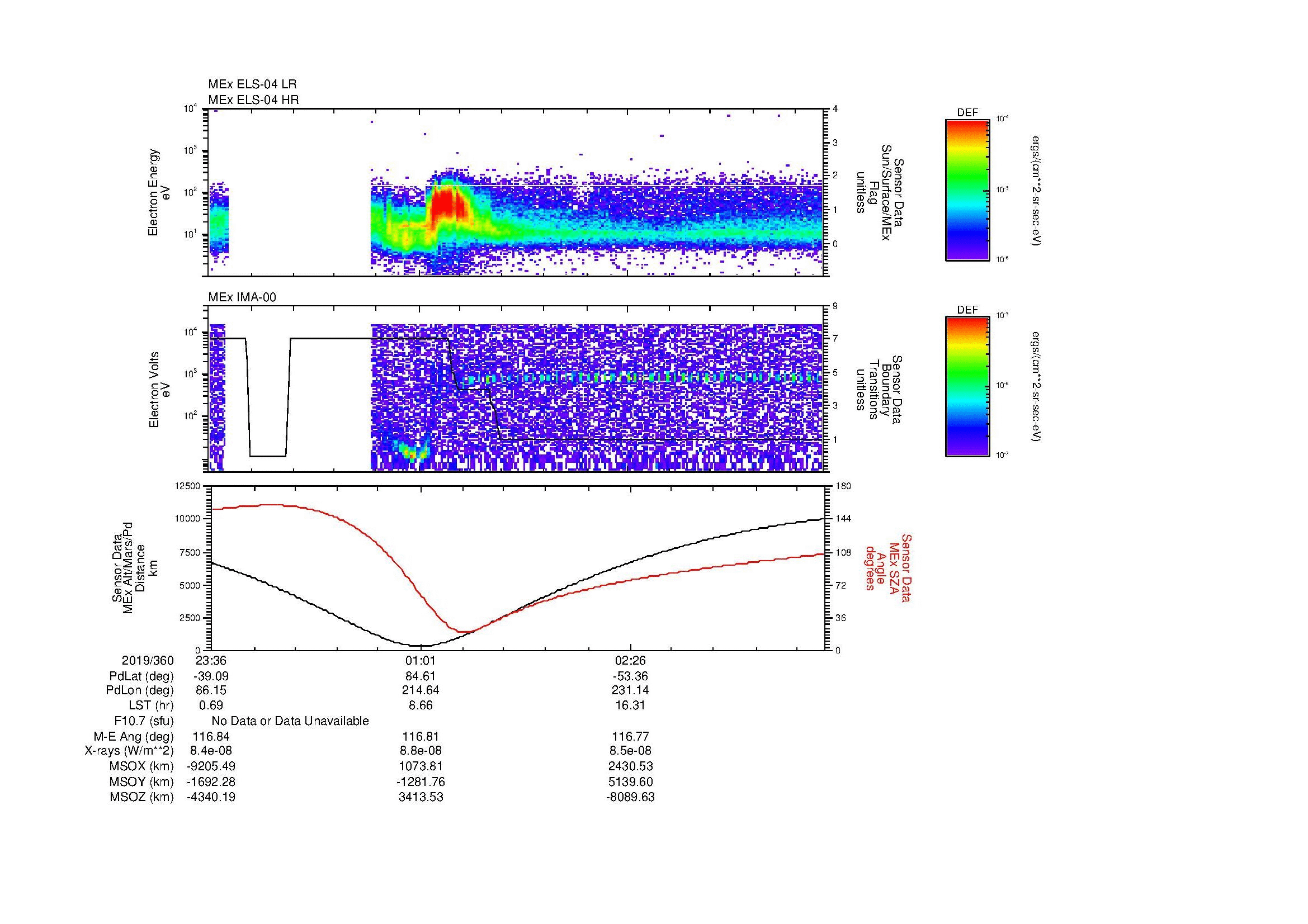Viewport: 1308px width, 924px height.
Task: Click the MSOY value '5139.60'
Action: point(630,781)
